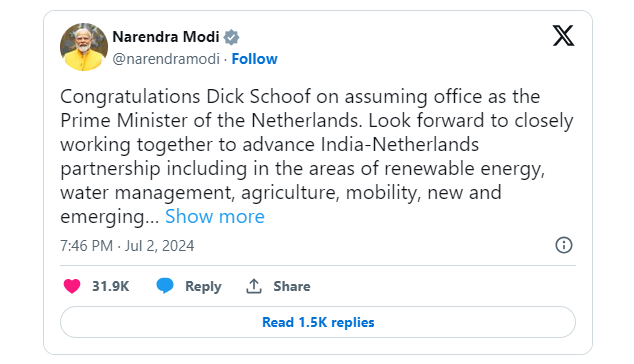The image size is (634, 364).
Task: Select the Reply text label
Action: click(203, 287)
